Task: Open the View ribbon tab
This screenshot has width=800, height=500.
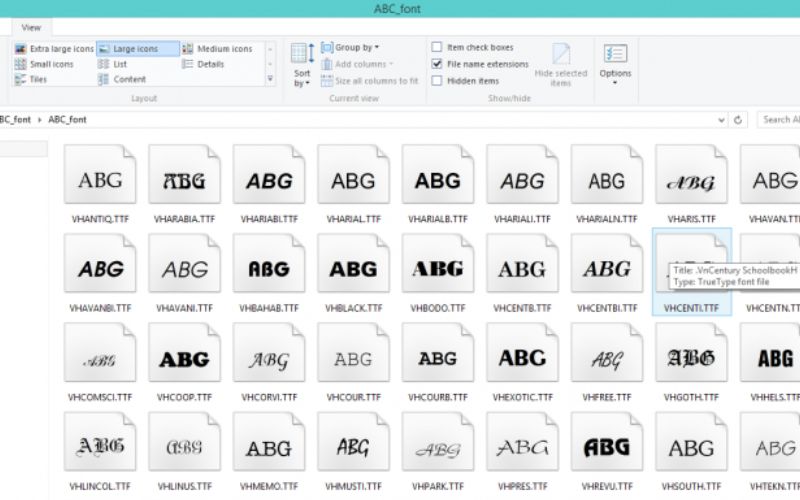Action: coord(31,28)
